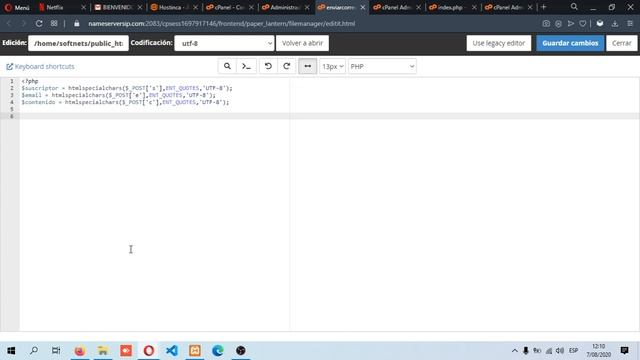This screenshot has height=360, width=640.
Task: Open XAMPP icon in the taskbar
Action: click(195, 351)
